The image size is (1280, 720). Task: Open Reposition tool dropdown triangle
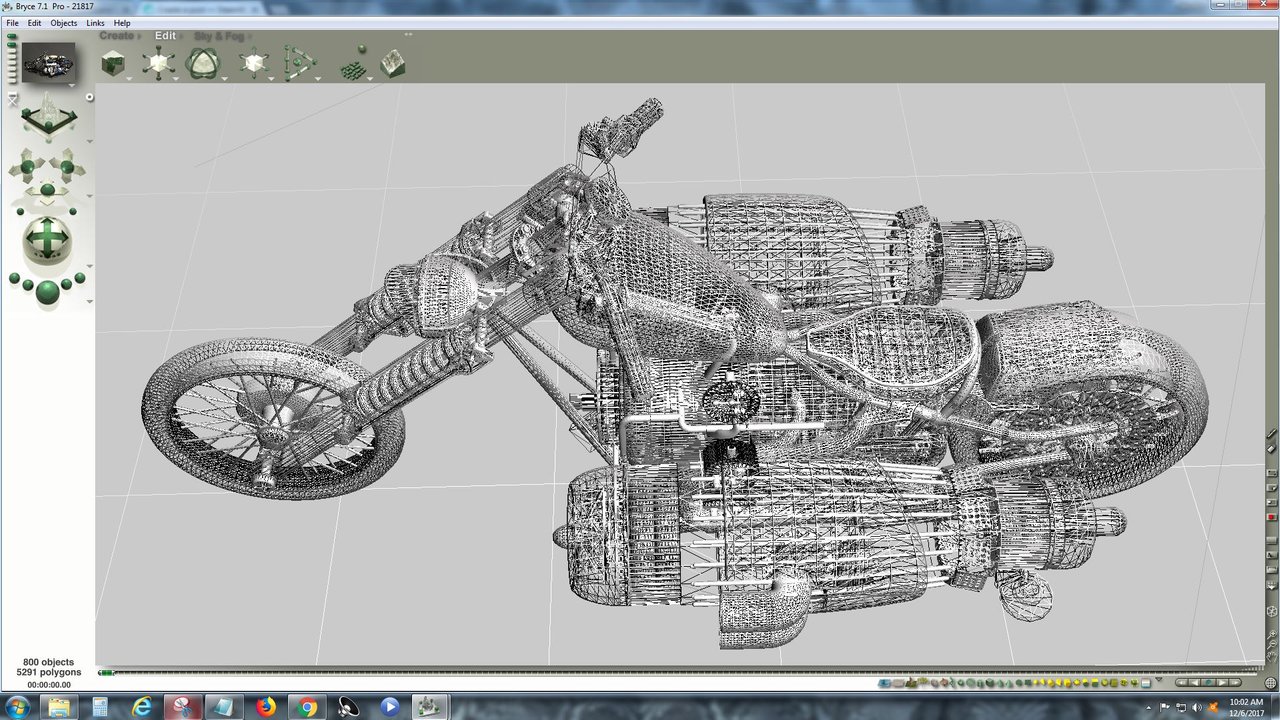pos(271,78)
